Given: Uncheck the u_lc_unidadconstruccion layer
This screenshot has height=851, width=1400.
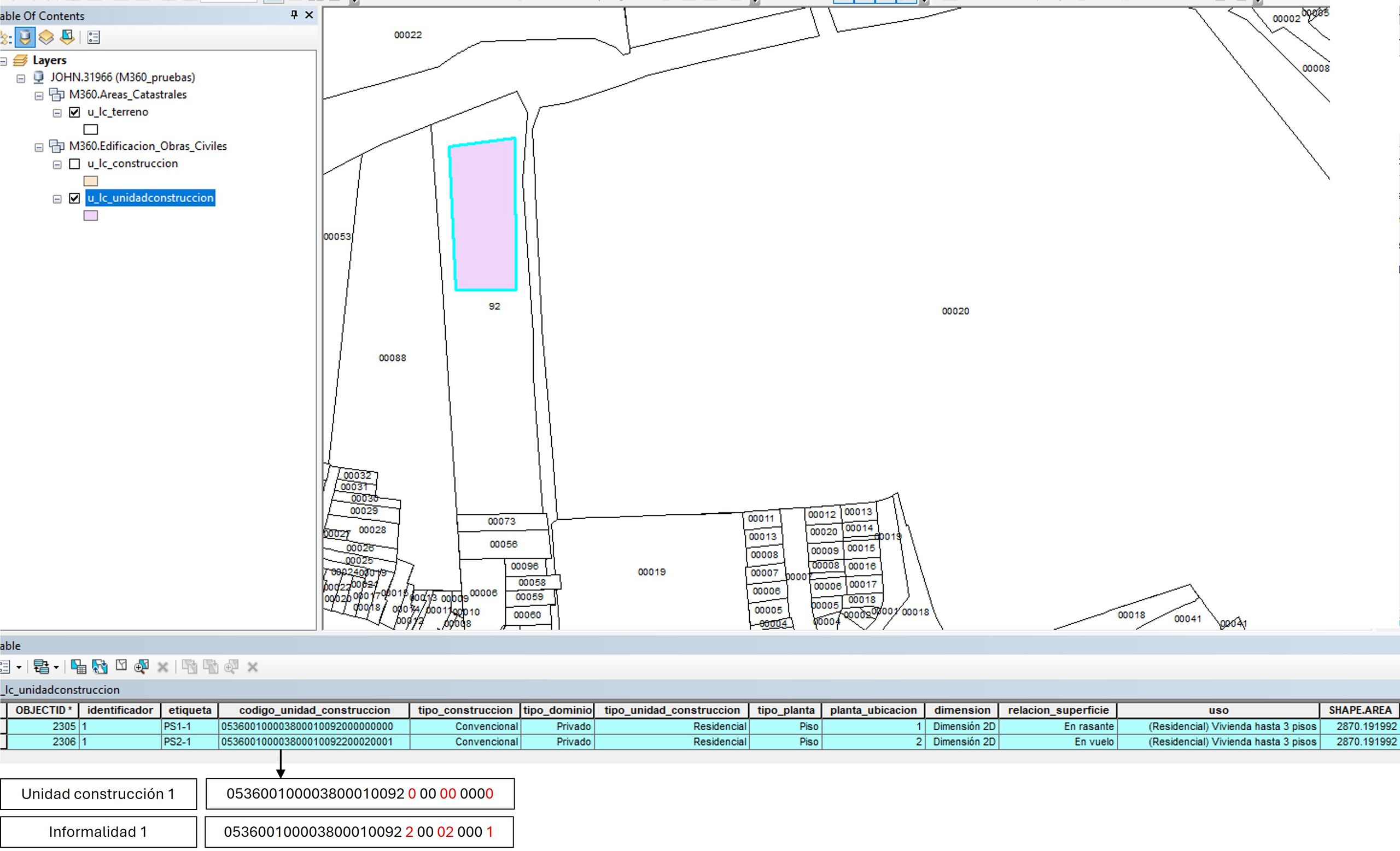Looking at the screenshot, I should tap(74, 199).
